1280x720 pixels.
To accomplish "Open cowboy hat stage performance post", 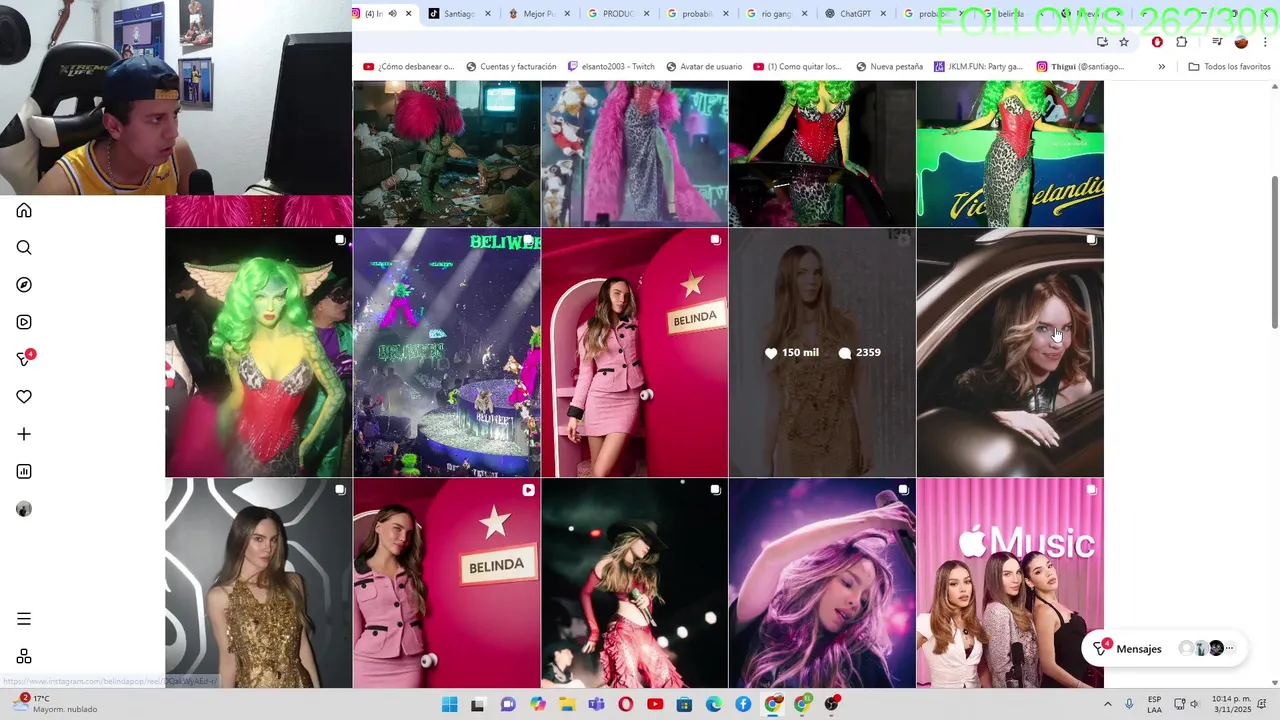I will pos(635,583).
